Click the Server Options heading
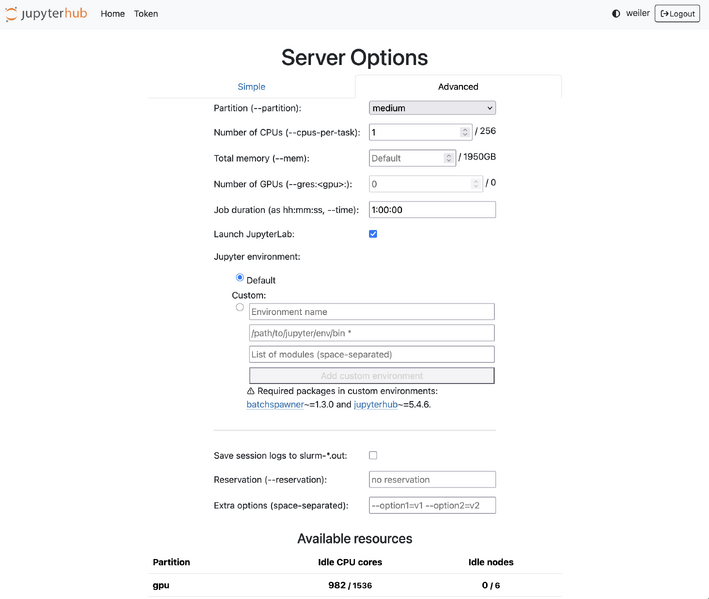This screenshot has height=599, width=709. (x=354, y=58)
